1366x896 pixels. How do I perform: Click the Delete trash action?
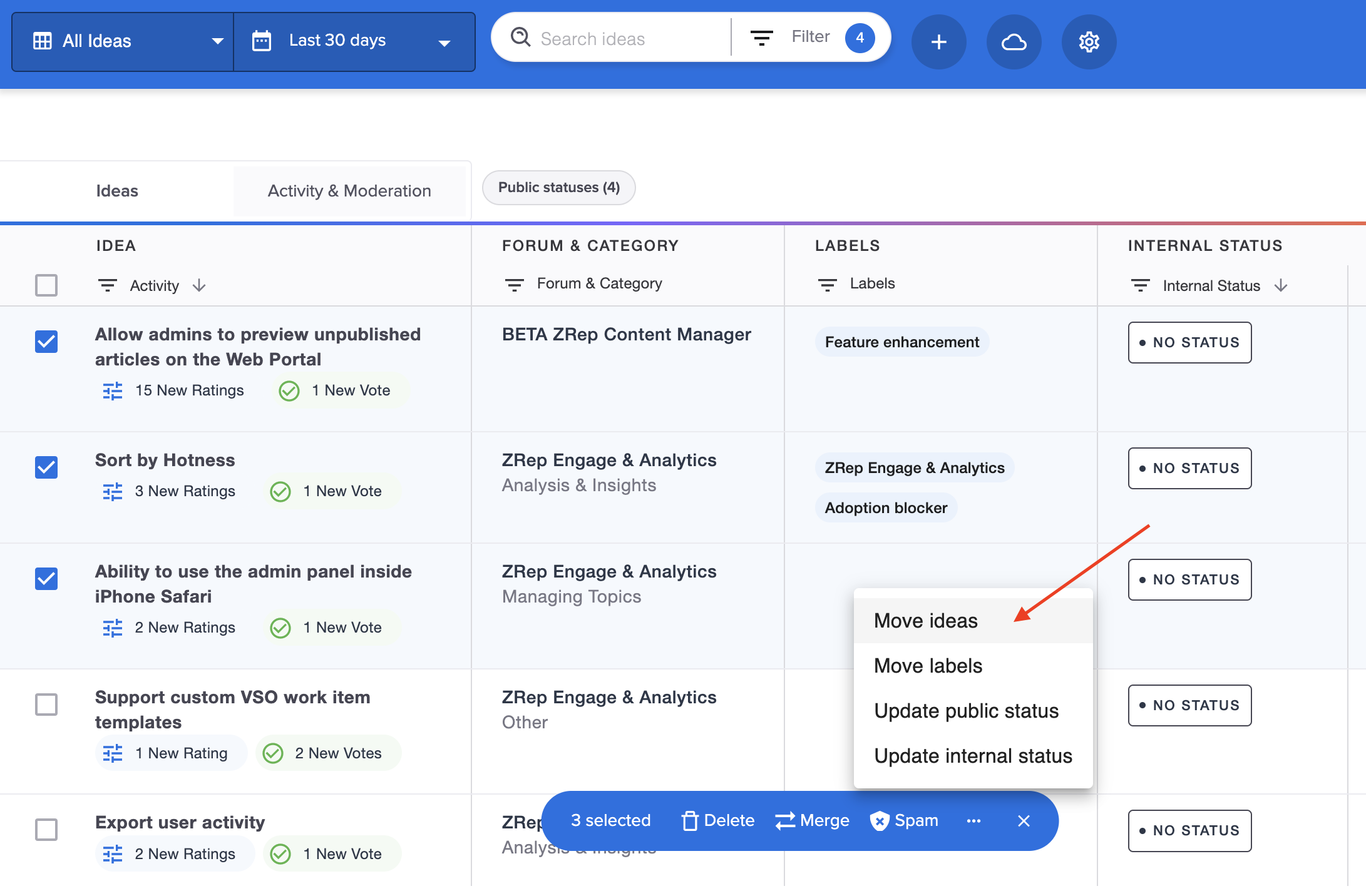[718, 820]
